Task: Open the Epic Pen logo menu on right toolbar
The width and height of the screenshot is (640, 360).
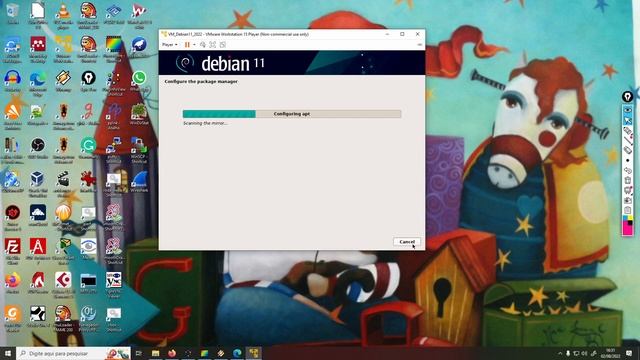Action: pyautogui.click(x=627, y=97)
